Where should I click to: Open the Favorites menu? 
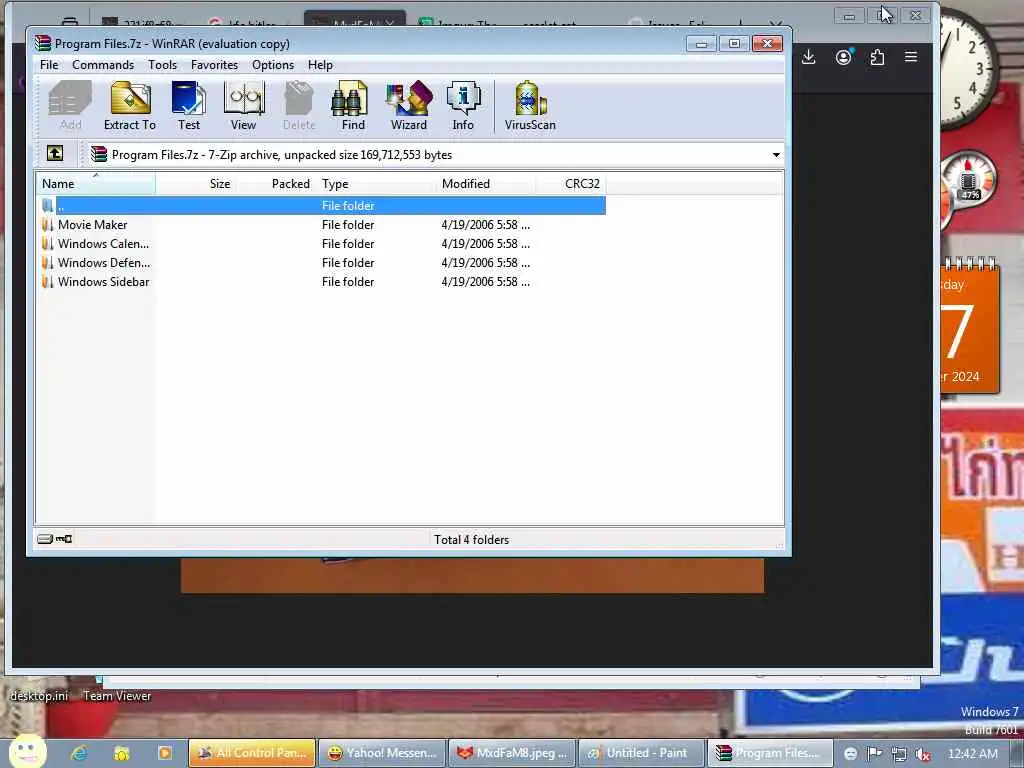click(214, 65)
